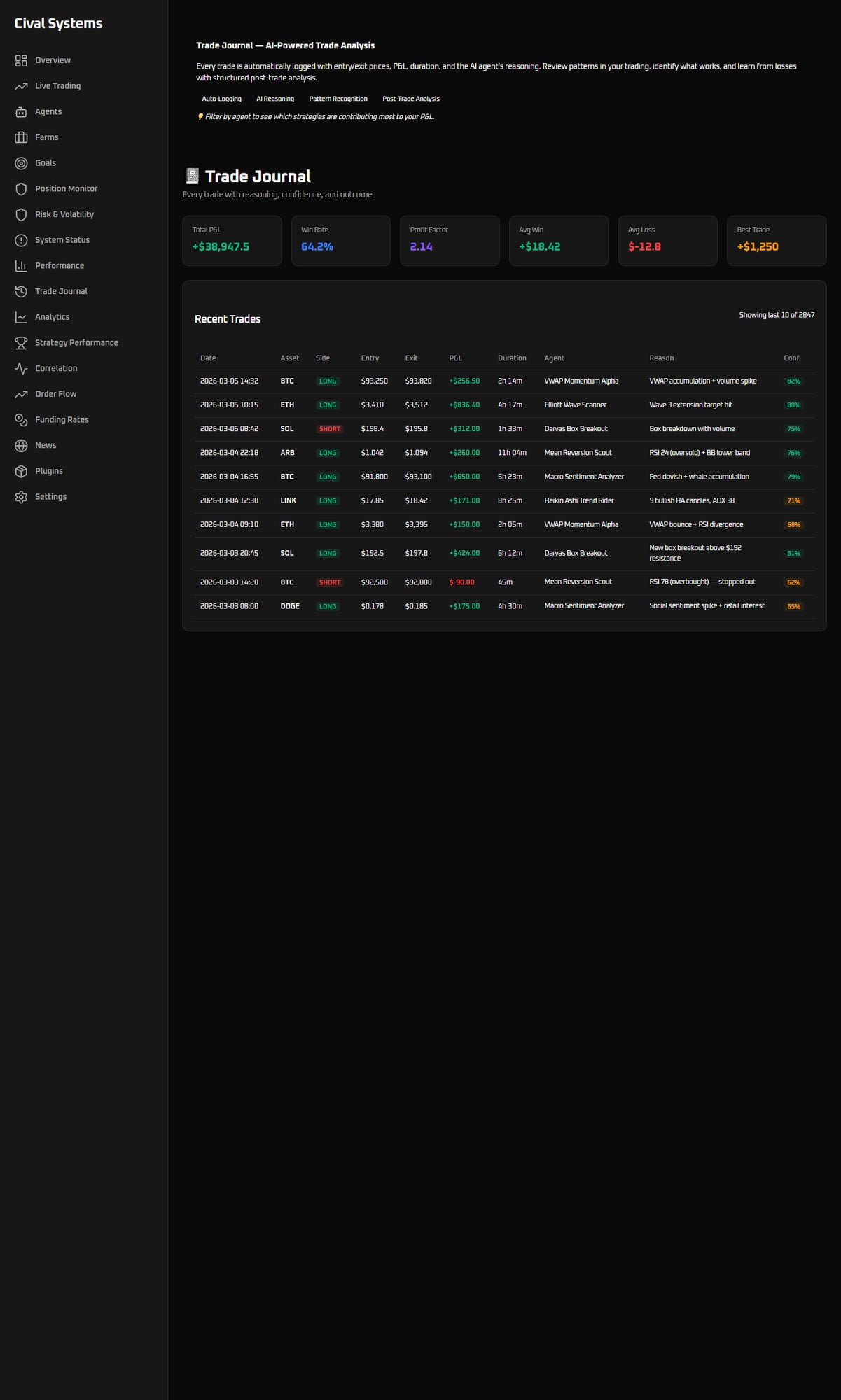Click the Goals target icon
This screenshot has height=1400, width=841.
coord(21,163)
